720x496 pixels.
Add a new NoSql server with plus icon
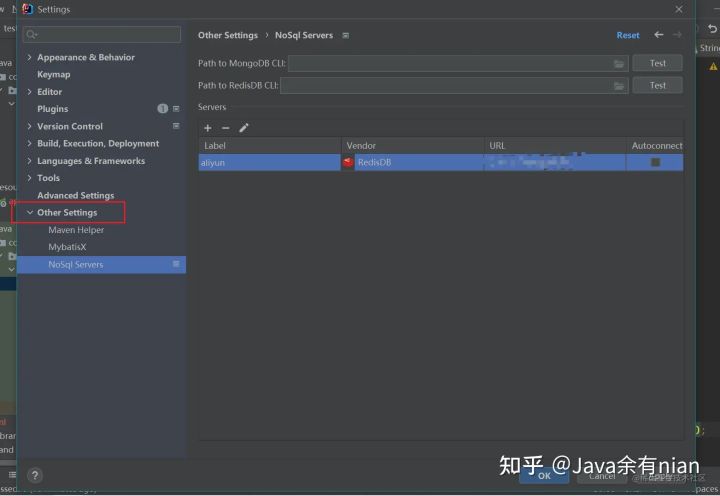pos(208,128)
